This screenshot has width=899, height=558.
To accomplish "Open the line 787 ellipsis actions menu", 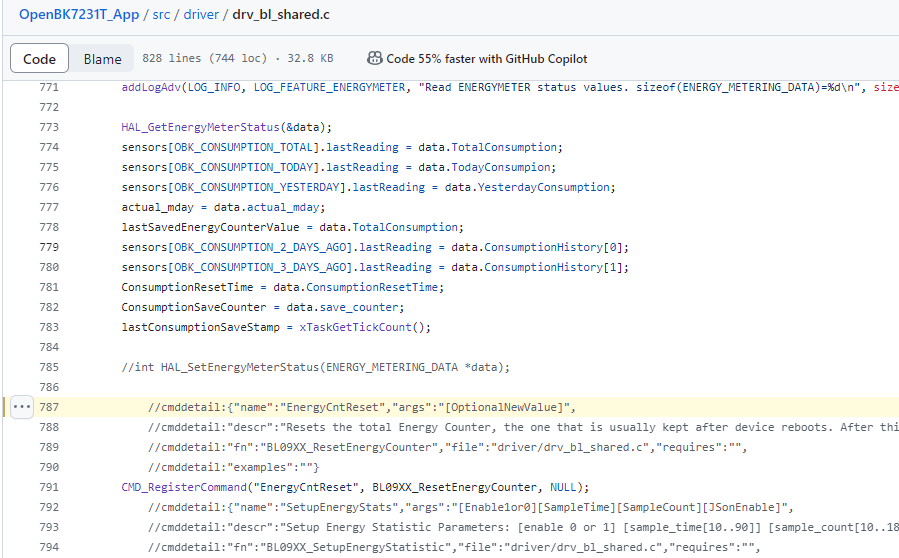I will [x=22, y=407].
